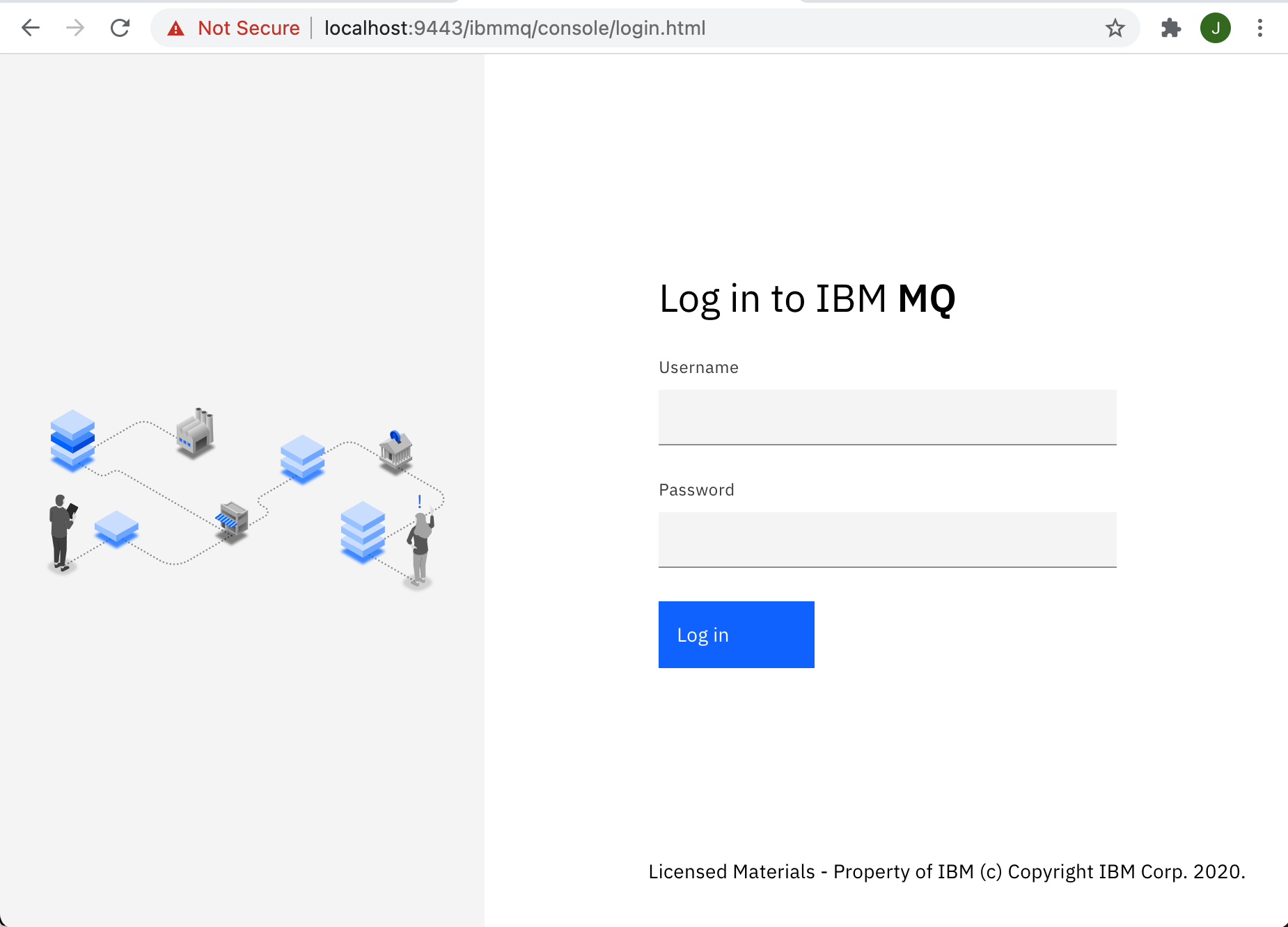The height and width of the screenshot is (927, 1288).
Task: Focus the Username input field
Action: (888, 417)
